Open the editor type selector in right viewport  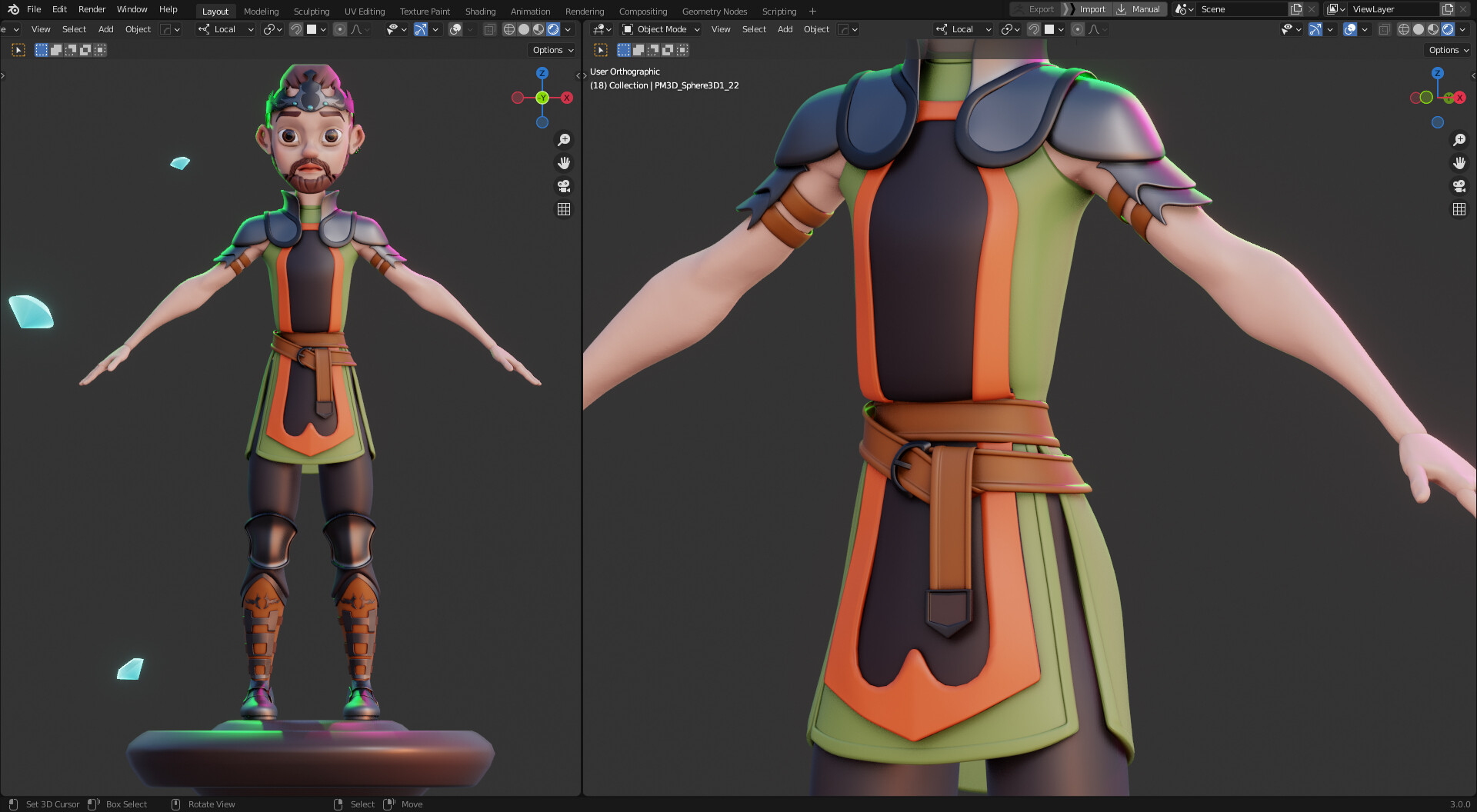click(x=601, y=29)
